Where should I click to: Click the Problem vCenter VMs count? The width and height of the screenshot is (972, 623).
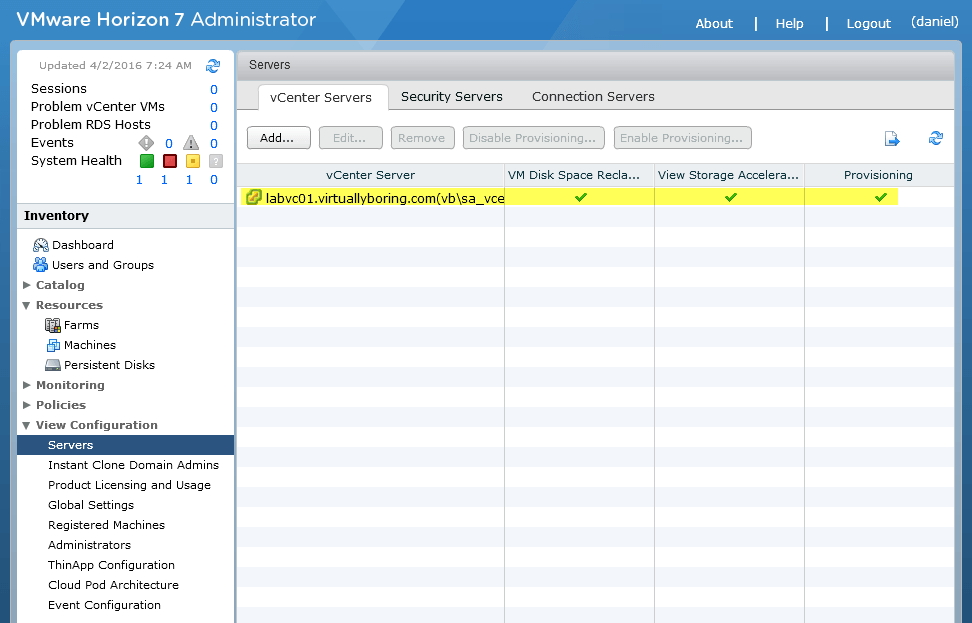point(214,107)
